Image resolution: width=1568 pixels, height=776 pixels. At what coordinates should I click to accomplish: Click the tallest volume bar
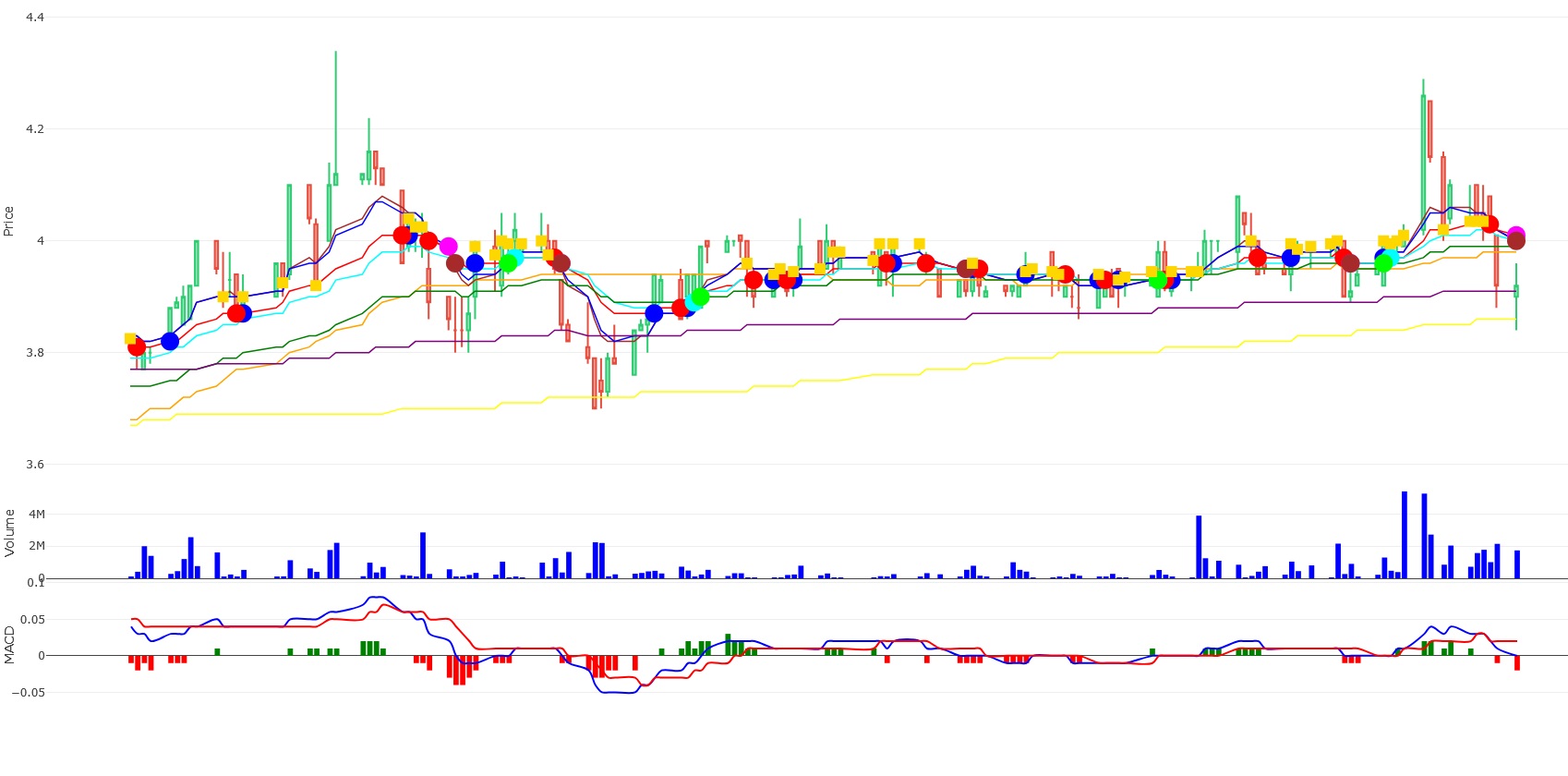(x=1405, y=535)
